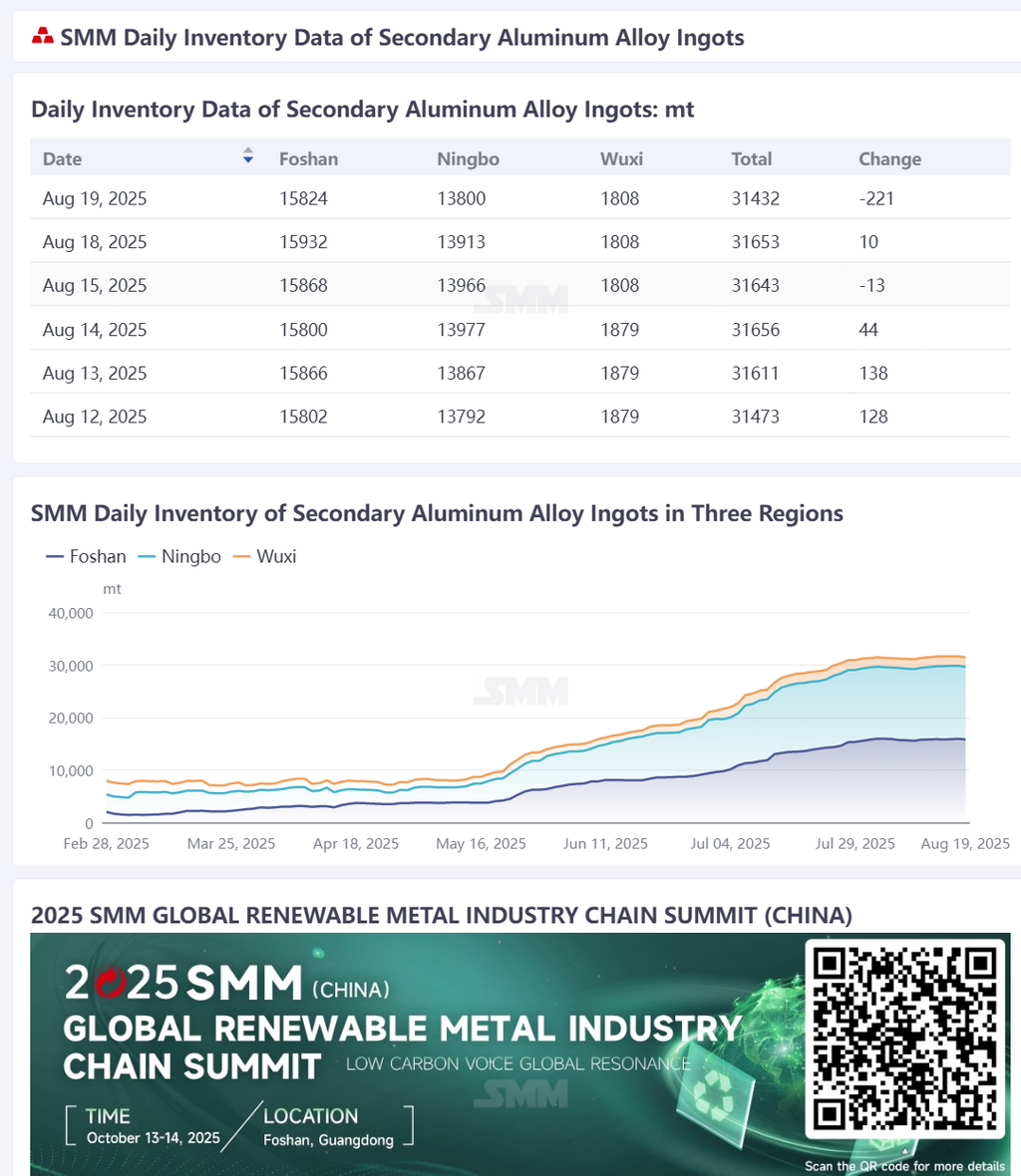1021x1176 pixels.
Task: Click Ningbo value 13867
Action: (462, 374)
